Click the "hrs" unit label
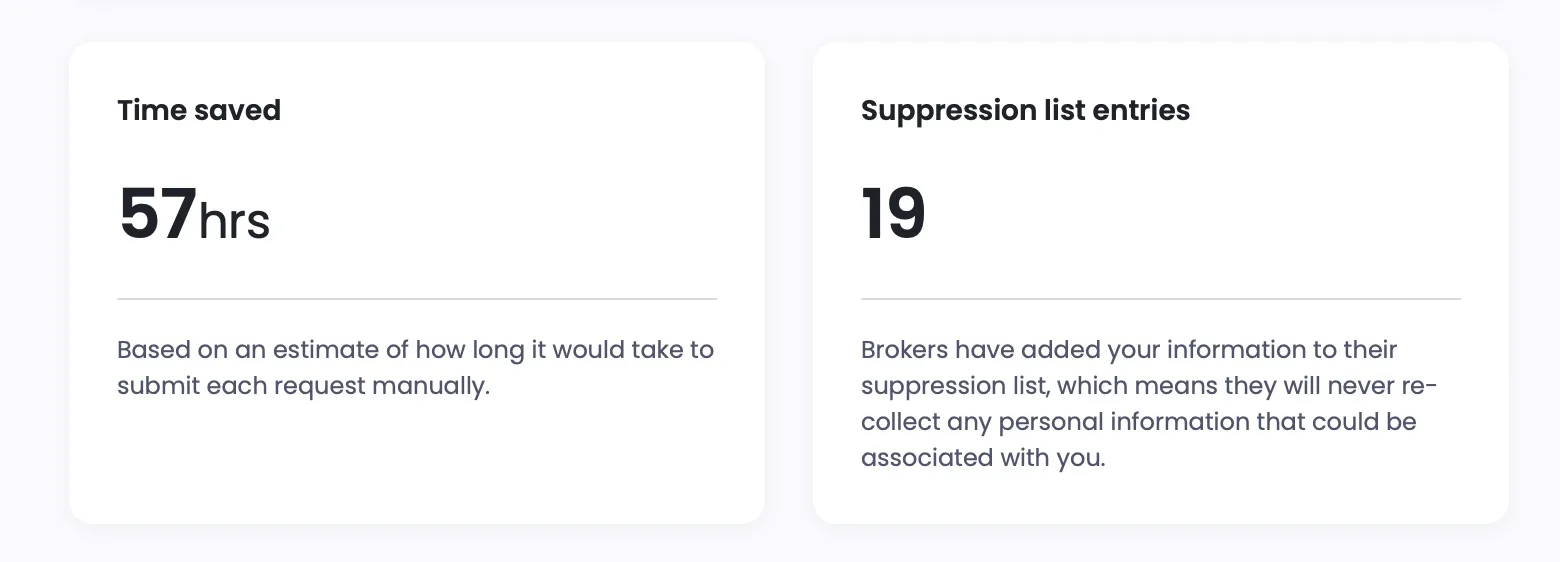 point(234,221)
